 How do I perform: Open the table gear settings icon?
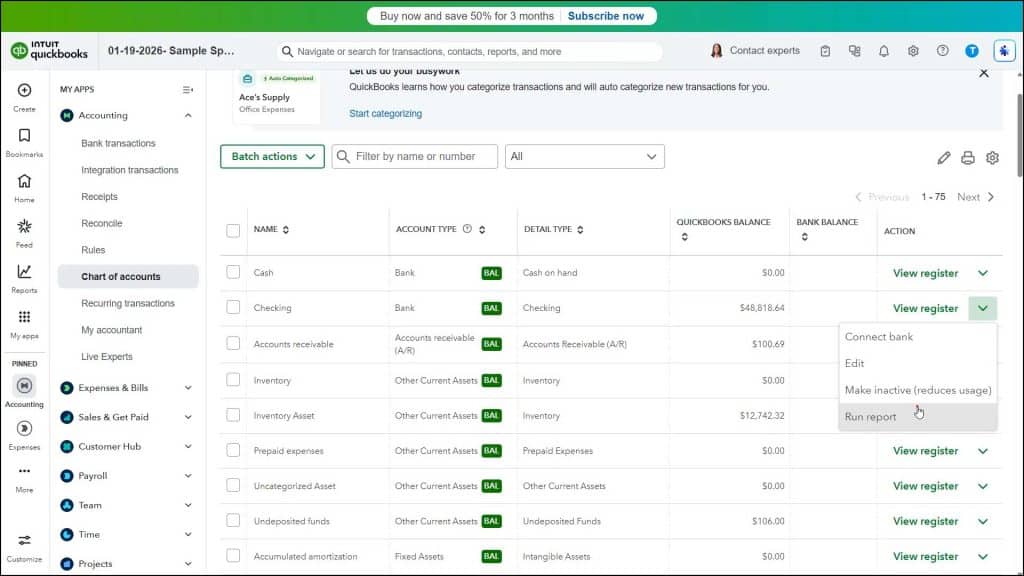tap(993, 158)
